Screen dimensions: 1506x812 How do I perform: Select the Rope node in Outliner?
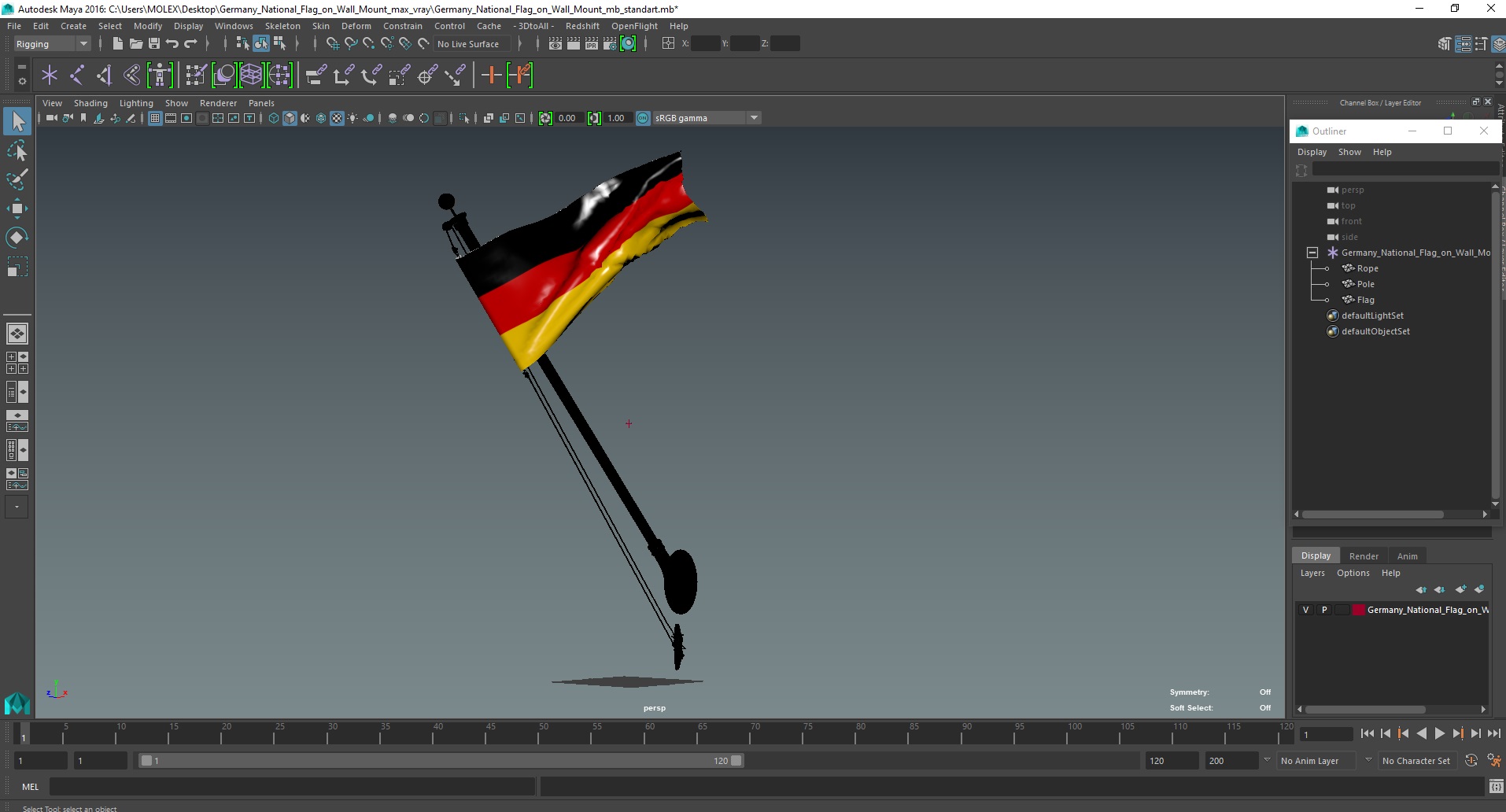1368,268
